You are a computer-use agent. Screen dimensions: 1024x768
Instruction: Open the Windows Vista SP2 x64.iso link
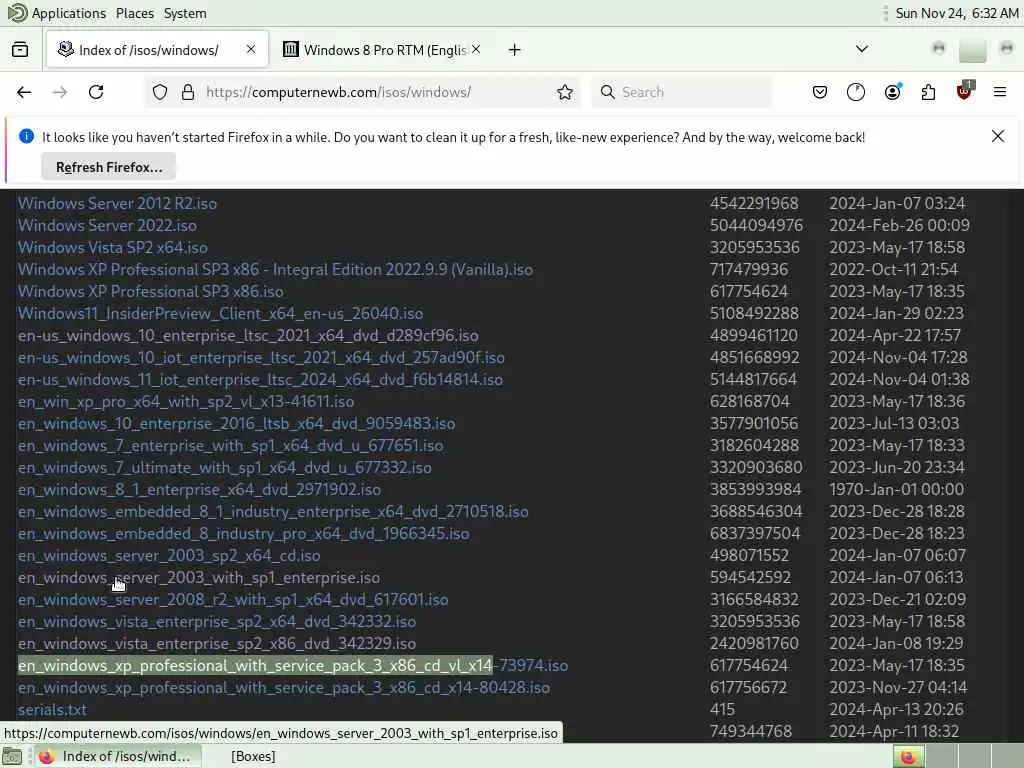[112, 248]
